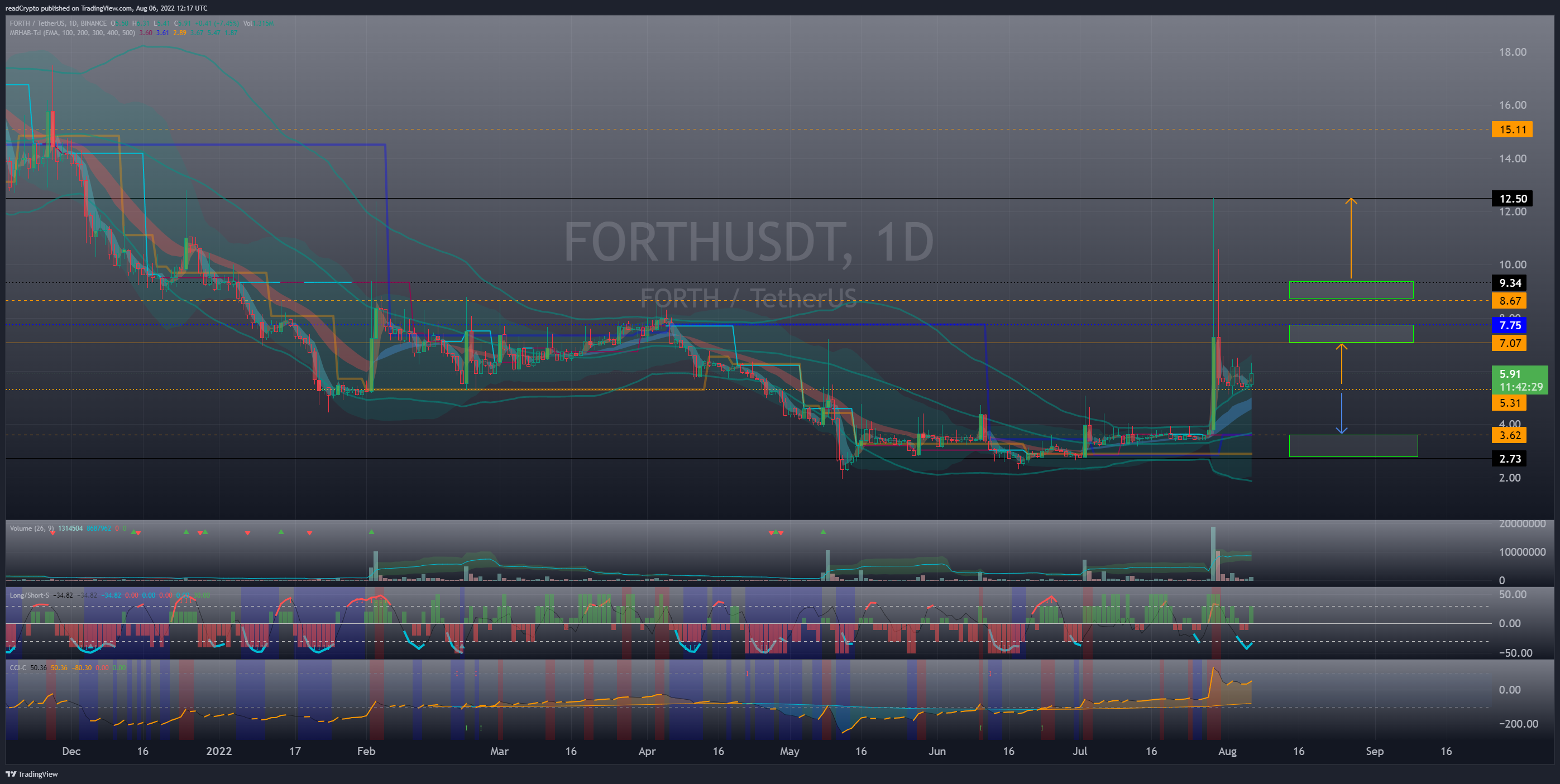Image resolution: width=1560 pixels, height=784 pixels.
Task: Click the Aug label on time axis
Action: pos(1227,751)
